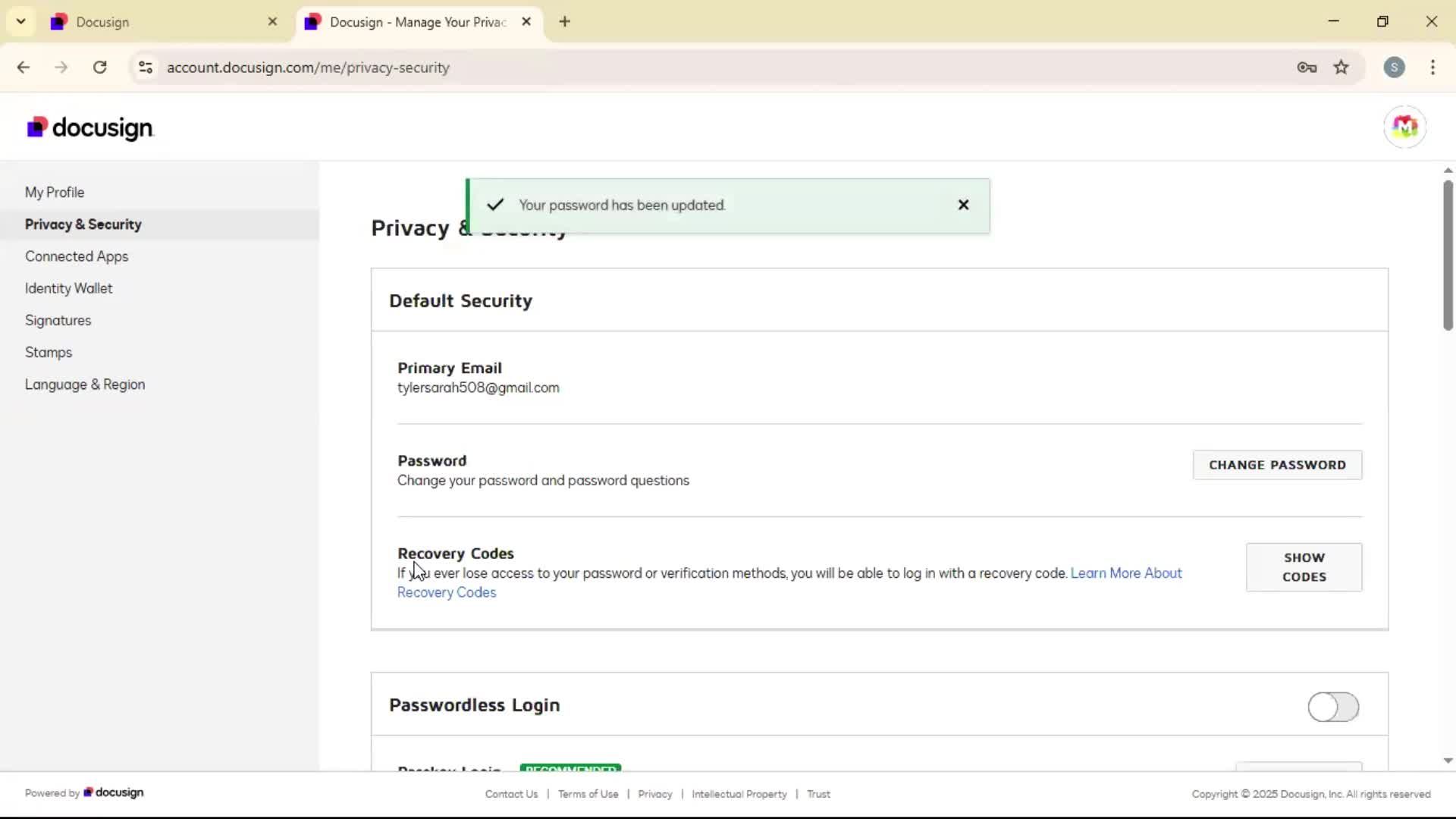
Task: Open password manager key icon
Action: pyautogui.click(x=1307, y=67)
